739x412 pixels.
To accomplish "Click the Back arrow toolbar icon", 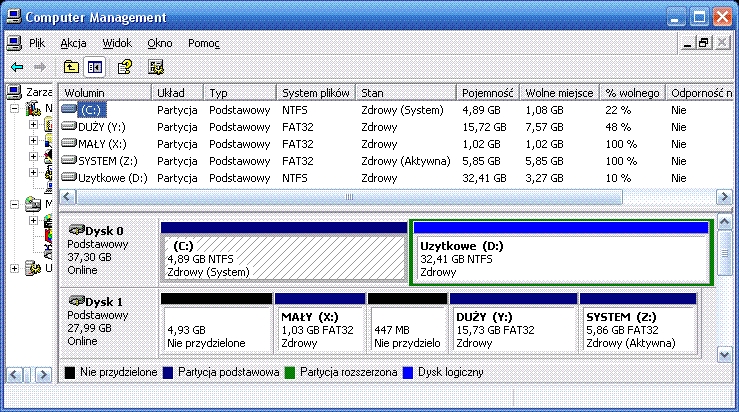I will 17,67.
